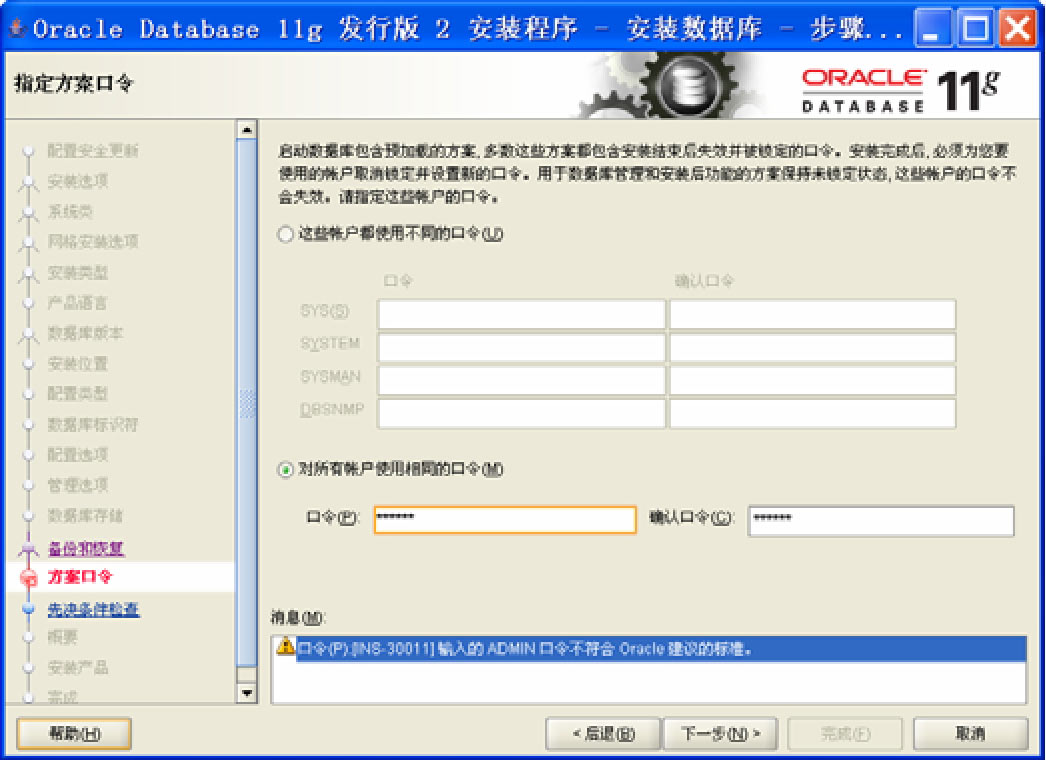Go back with the 后退(B) button
The image size is (1046, 760).
(603, 734)
